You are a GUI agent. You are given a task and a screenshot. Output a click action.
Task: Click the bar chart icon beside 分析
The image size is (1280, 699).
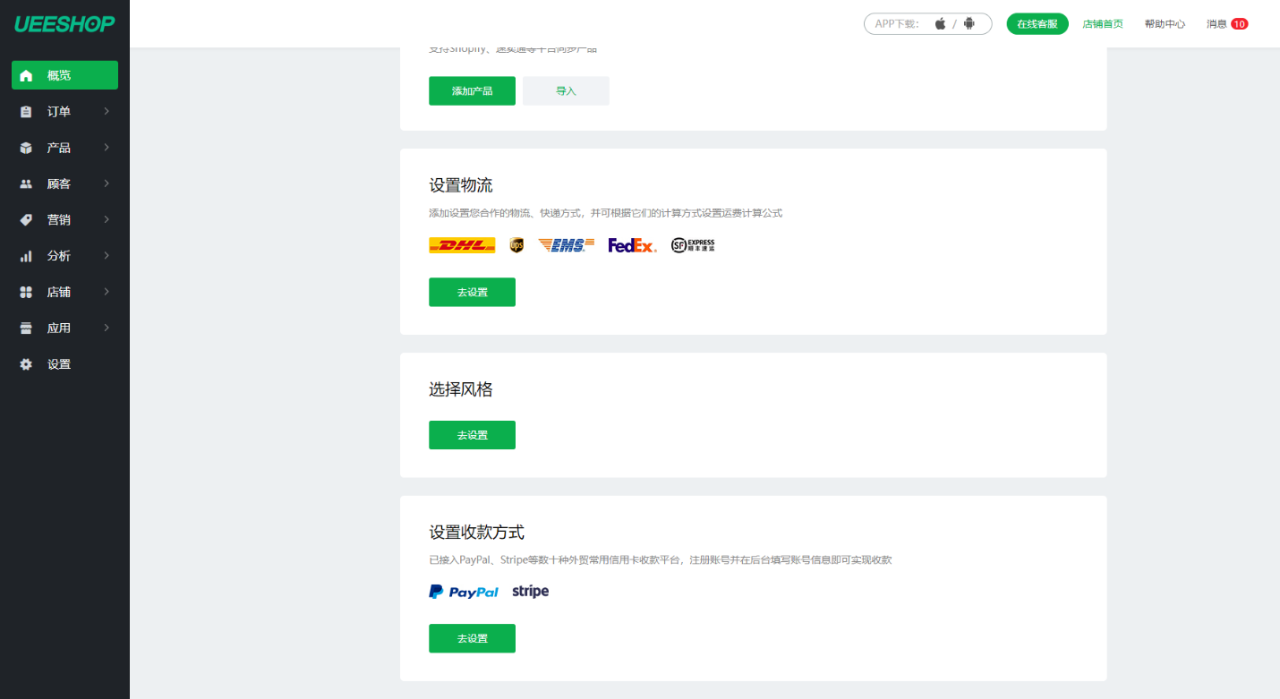26,256
